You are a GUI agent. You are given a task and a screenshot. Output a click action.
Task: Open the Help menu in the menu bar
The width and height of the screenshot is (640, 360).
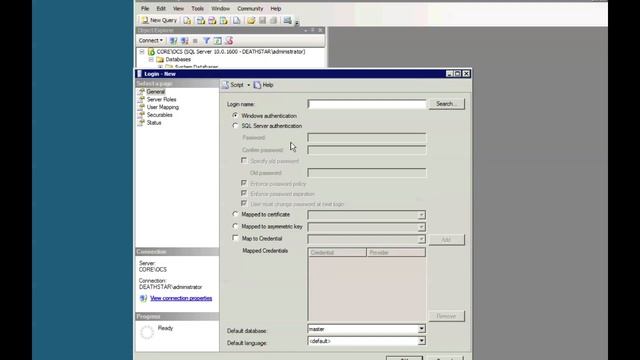(276, 9)
